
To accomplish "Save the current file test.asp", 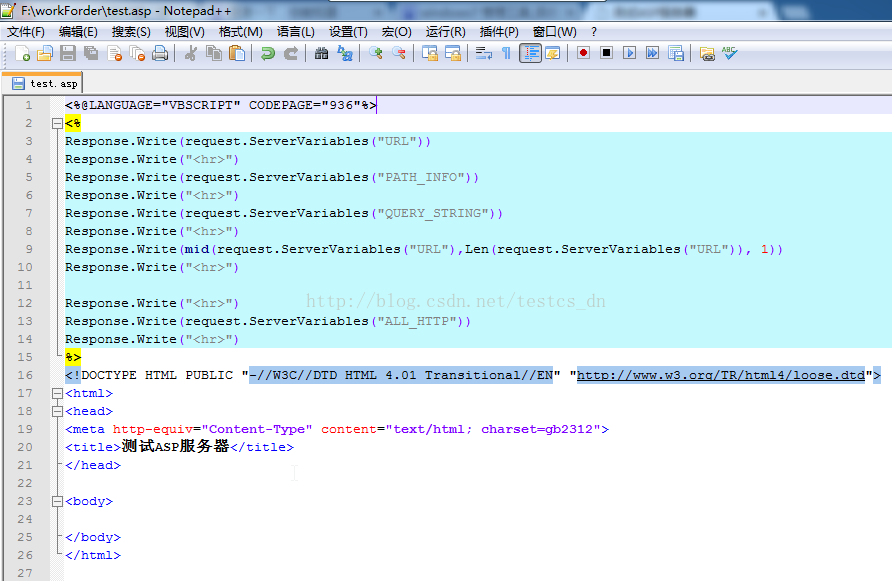I will point(68,53).
